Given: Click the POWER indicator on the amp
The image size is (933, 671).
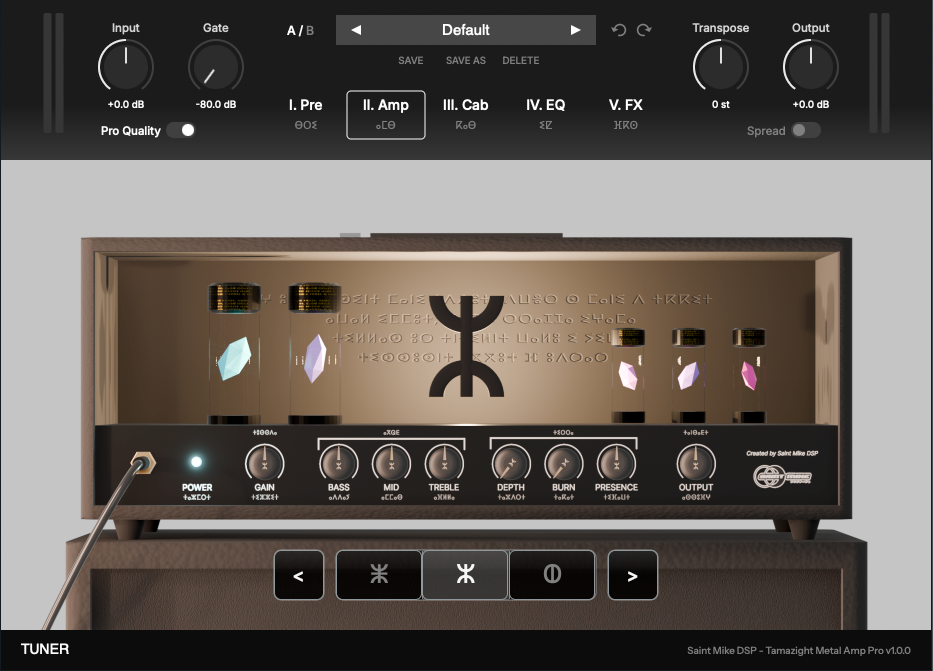Looking at the screenshot, I should click(x=198, y=463).
